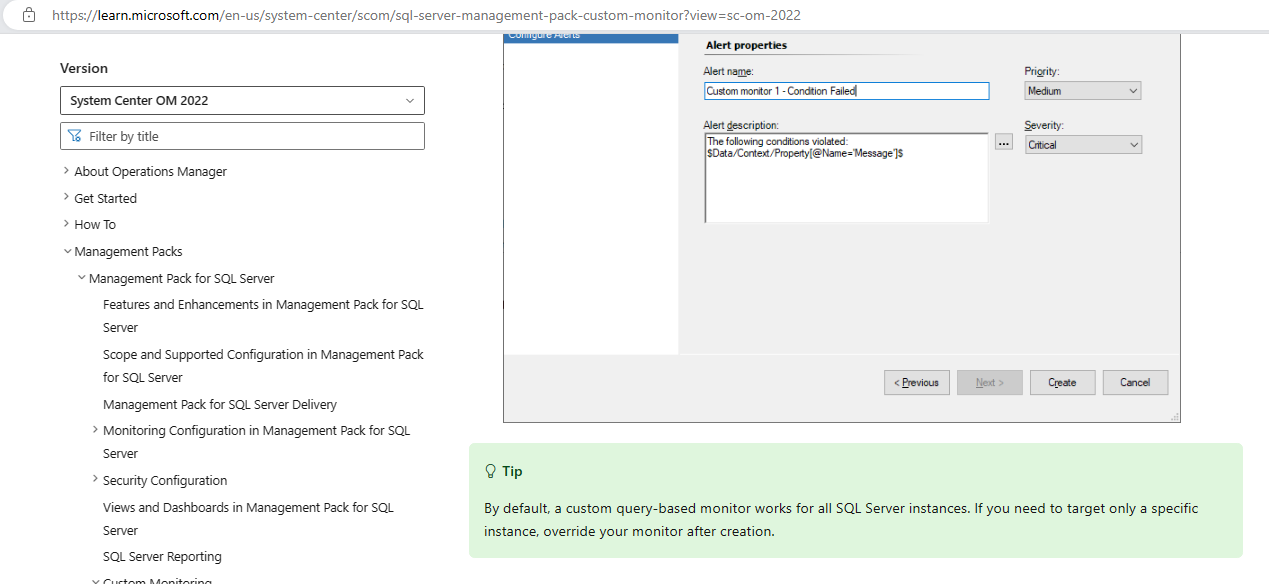
Task: Click the About Operations Manager tree item
Action: pos(150,171)
